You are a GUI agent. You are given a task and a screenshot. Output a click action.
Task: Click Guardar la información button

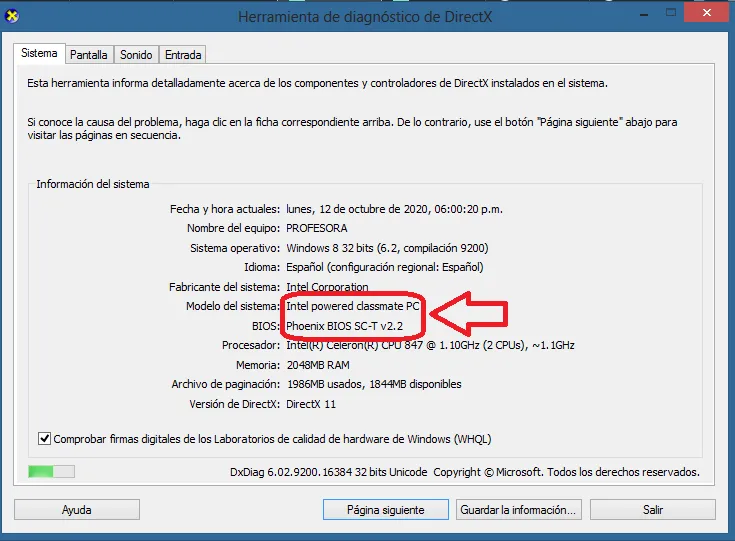coord(518,509)
